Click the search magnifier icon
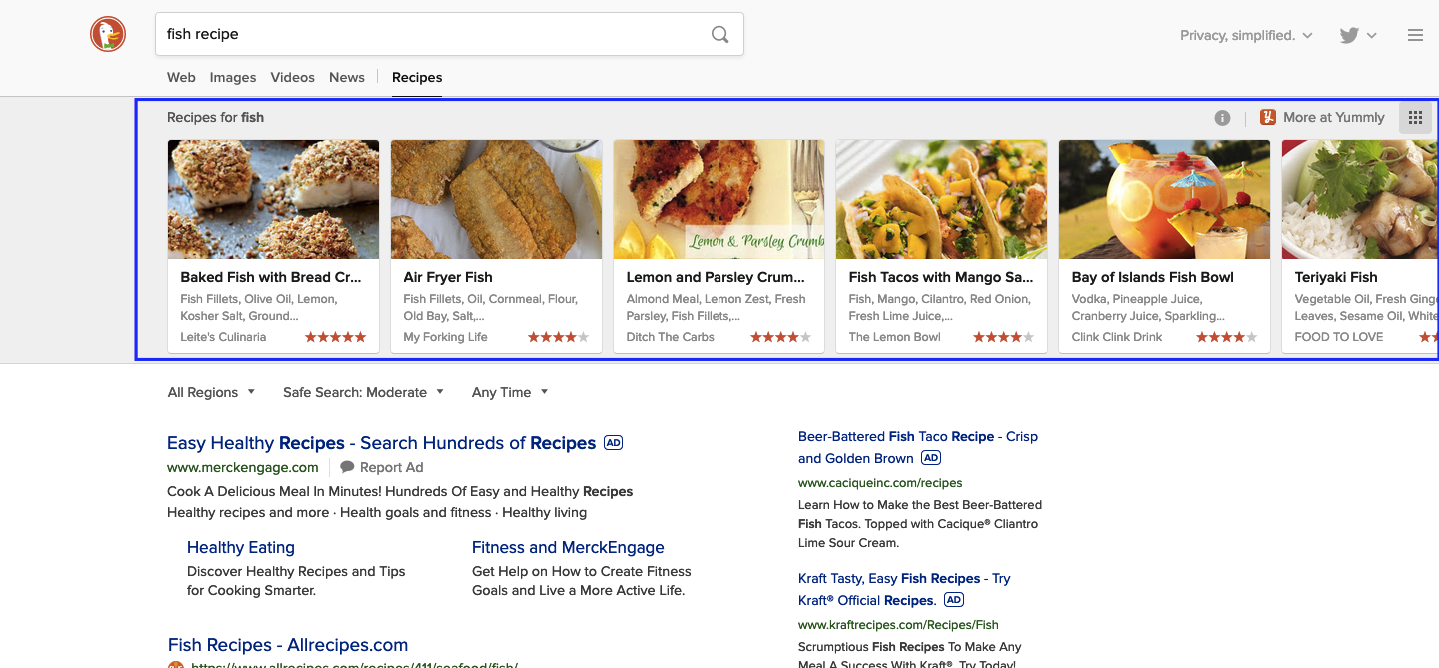Screen dimensions: 1439x668 (x=719, y=33)
